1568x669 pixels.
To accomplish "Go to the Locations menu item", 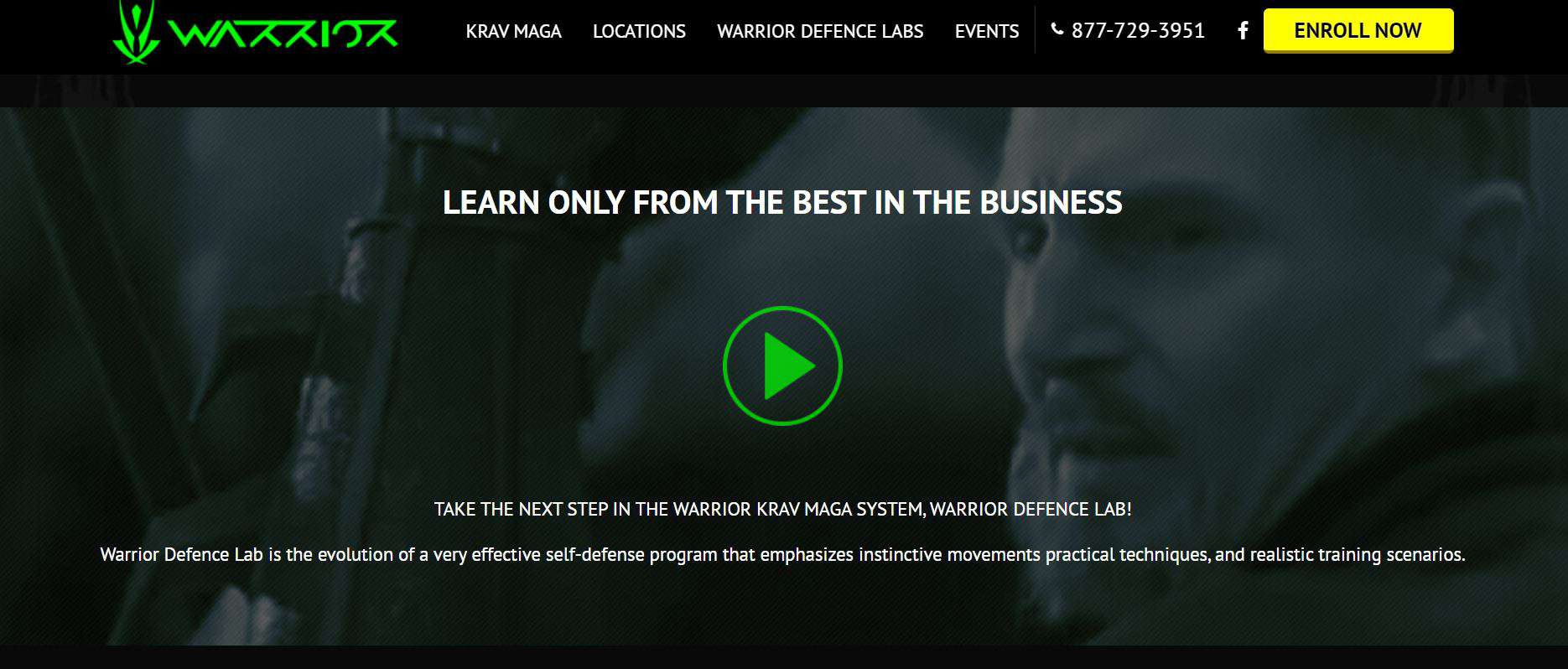I will pos(639,31).
